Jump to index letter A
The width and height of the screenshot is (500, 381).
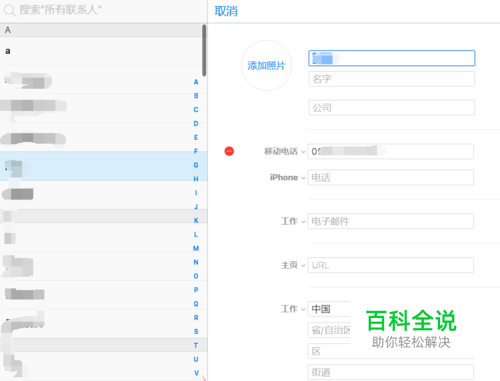196,82
